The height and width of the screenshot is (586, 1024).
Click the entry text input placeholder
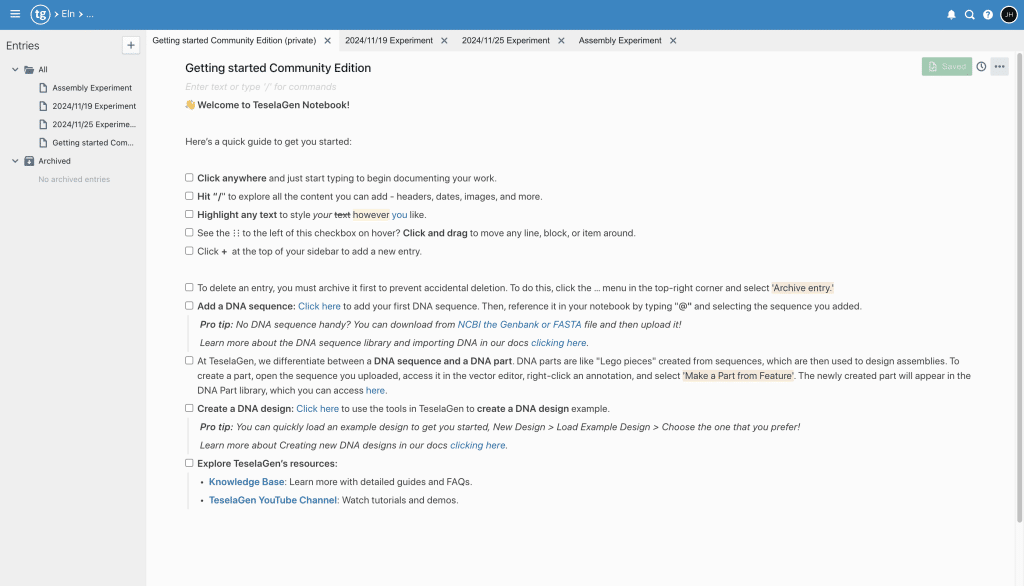[261, 87]
